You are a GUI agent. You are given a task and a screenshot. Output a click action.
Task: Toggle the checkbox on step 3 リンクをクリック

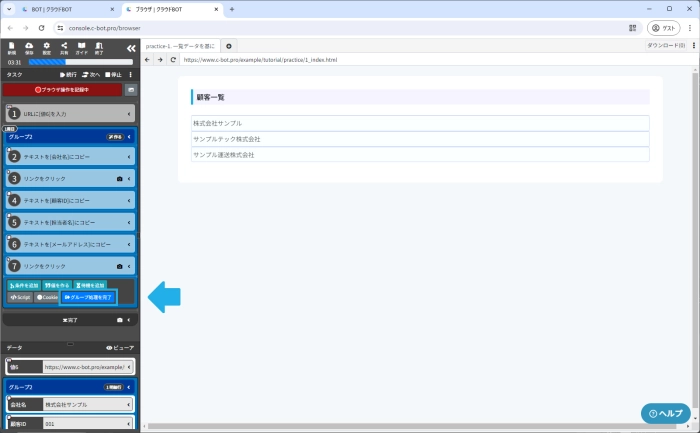8,170
